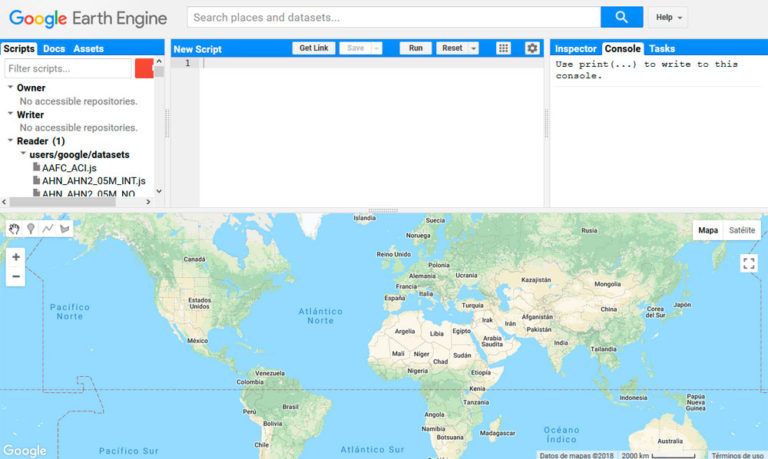Screen dimensions: 768x459
Task: Switch to the Assets tab
Action: (88, 48)
